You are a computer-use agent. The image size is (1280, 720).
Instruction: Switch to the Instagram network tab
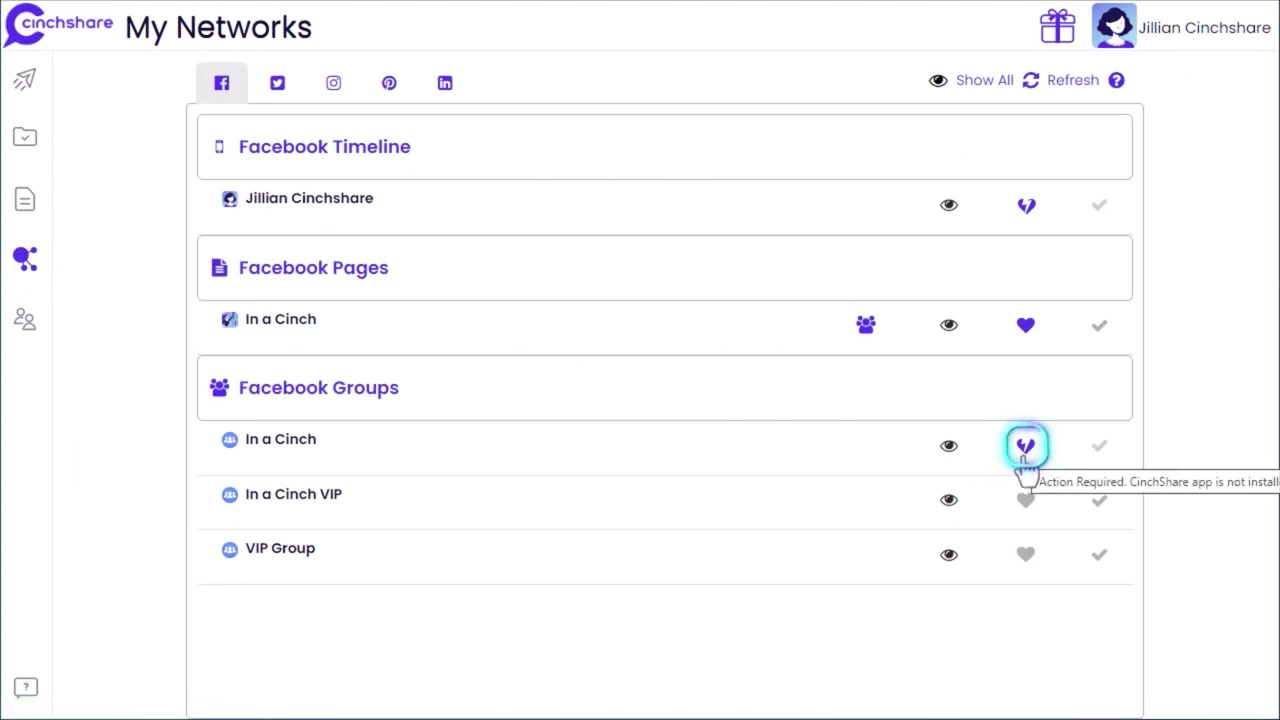(x=333, y=83)
